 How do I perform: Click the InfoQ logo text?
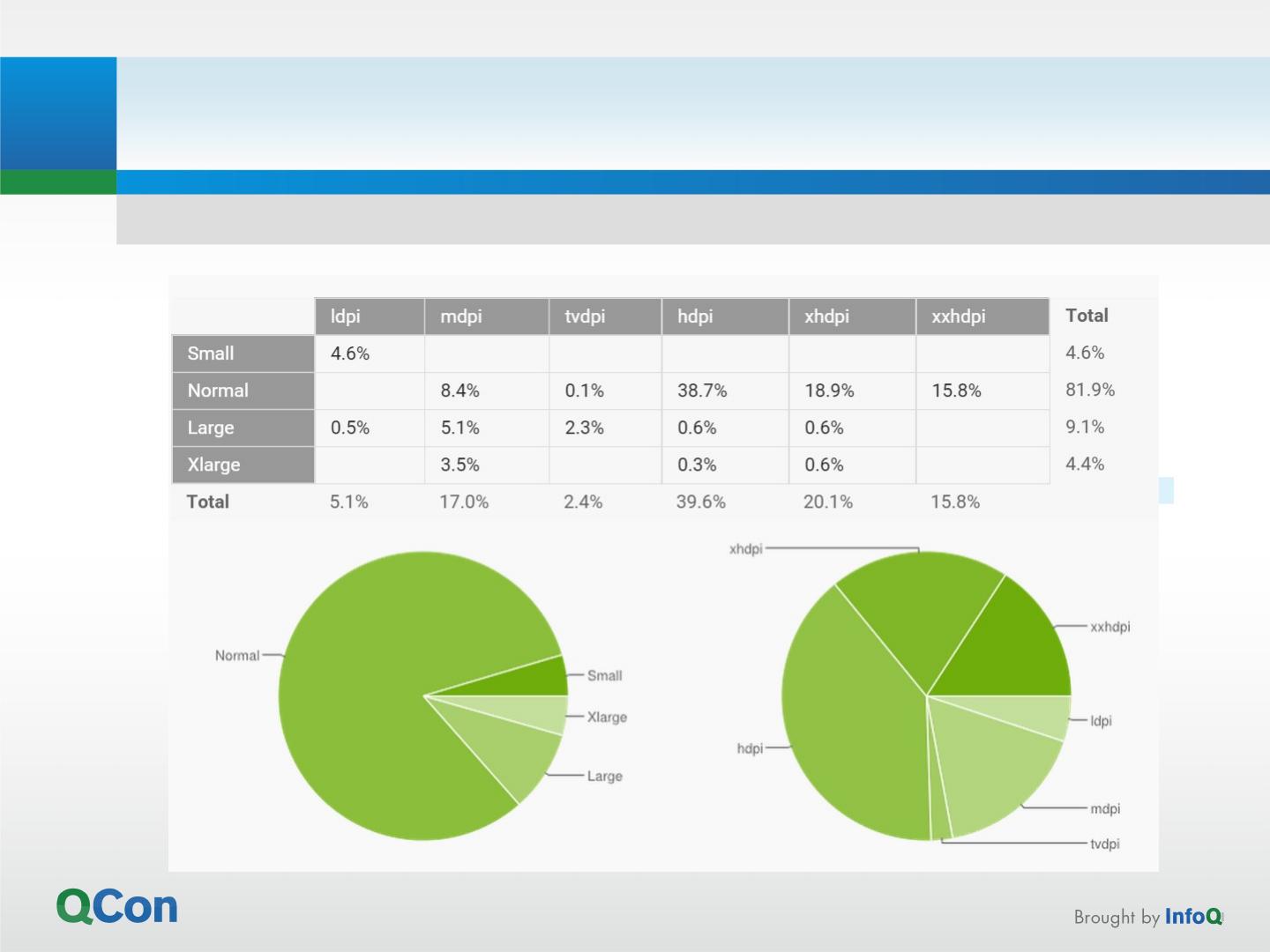(x=1193, y=917)
